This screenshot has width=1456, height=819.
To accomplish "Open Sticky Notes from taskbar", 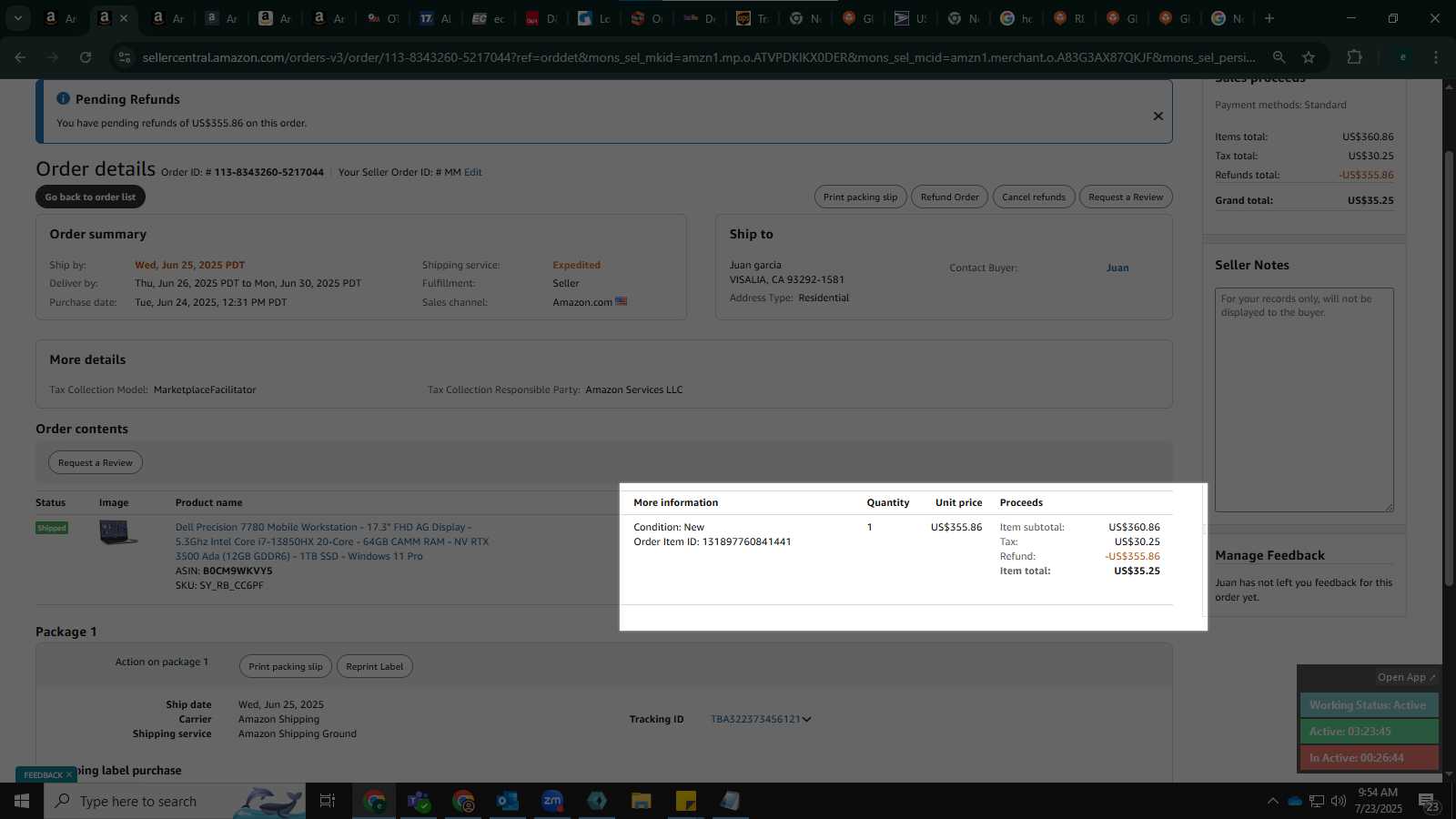I will tap(686, 801).
